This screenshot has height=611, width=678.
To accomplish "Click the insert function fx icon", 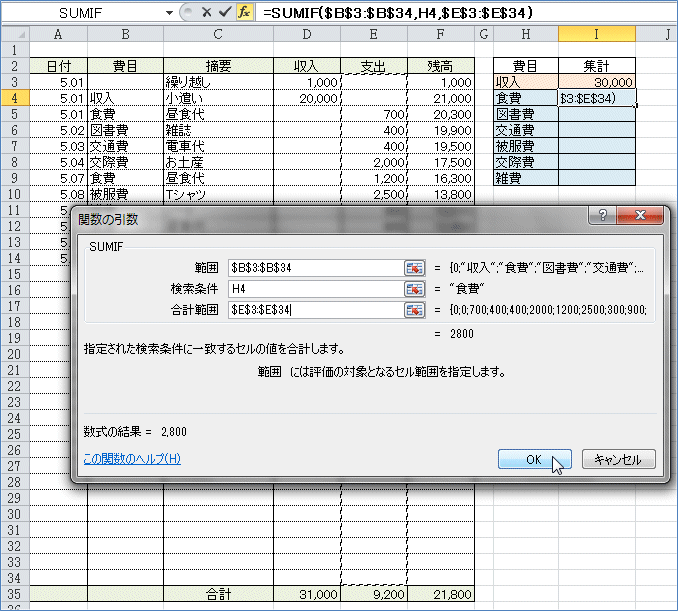I will pyautogui.click(x=244, y=13).
